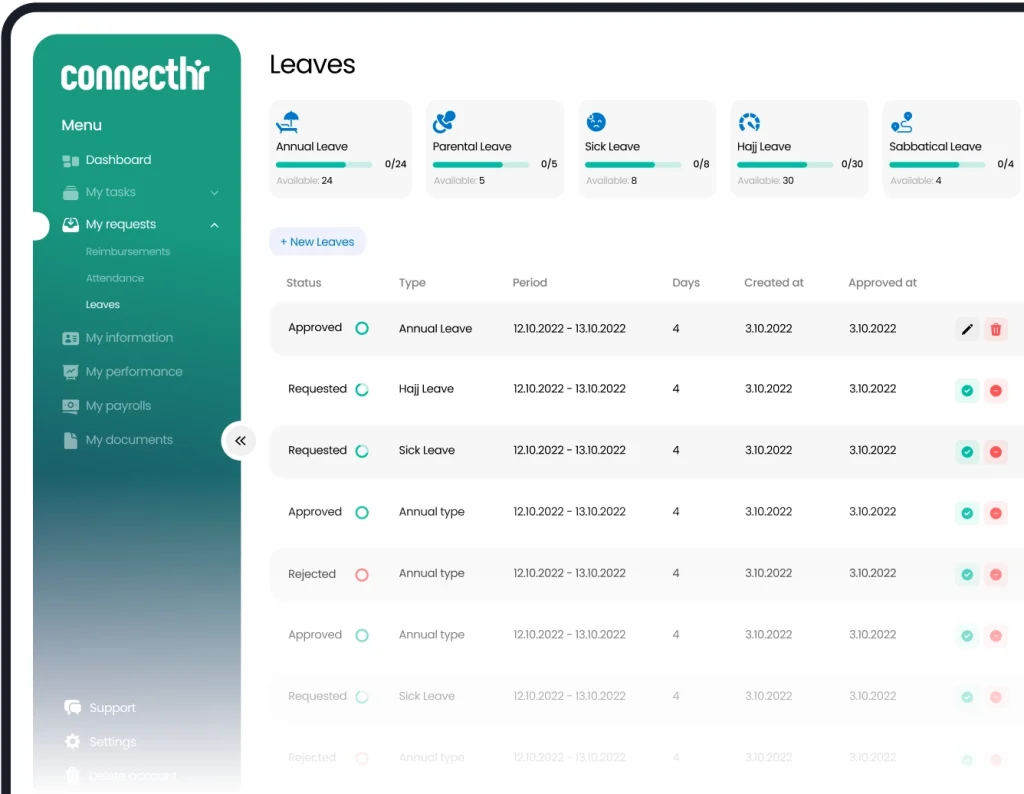Viewport: 1024px width, 794px height.
Task: Click red minus on first Rejected Annual type row
Action: click(x=996, y=575)
